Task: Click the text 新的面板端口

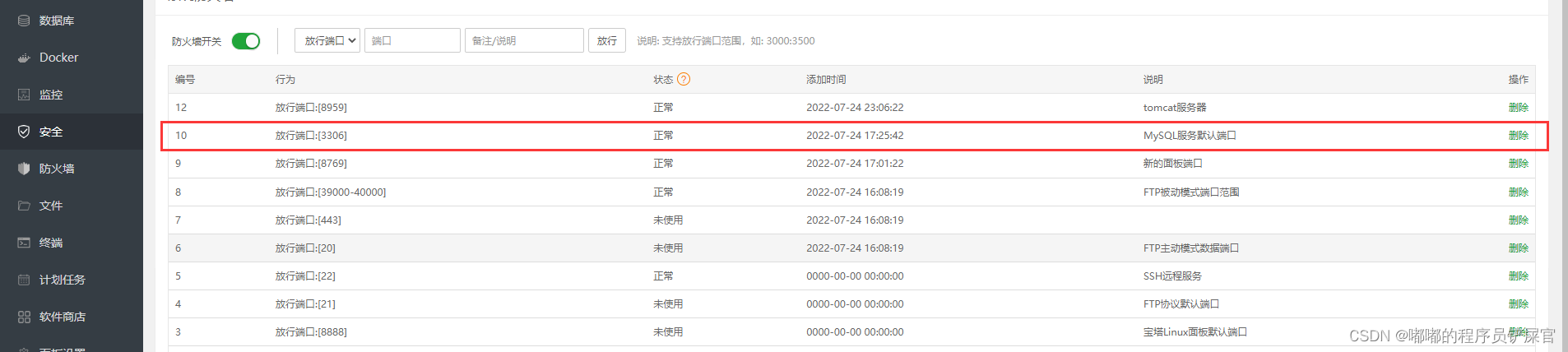Action: 1173,164
